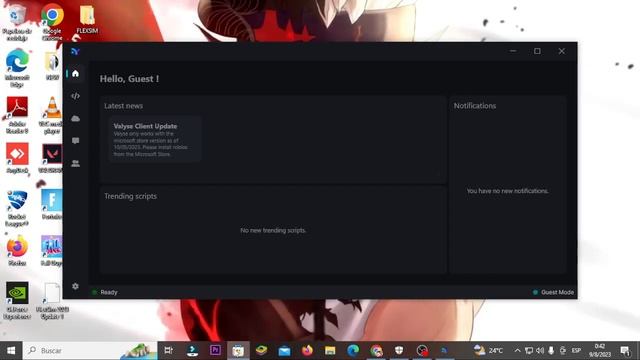Open the notification center icon

point(625,351)
